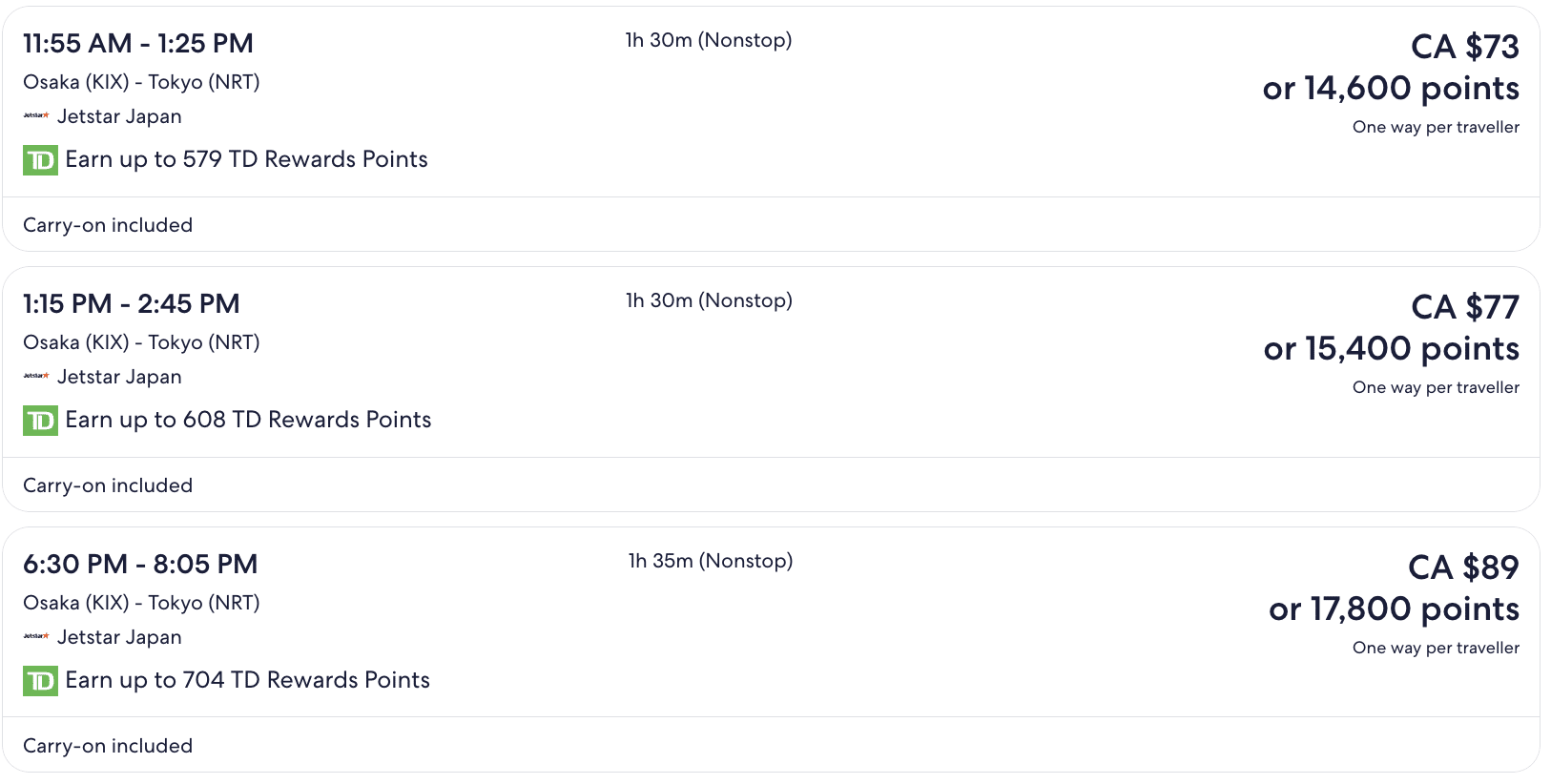Click the TD logo beside 704 Rewards Points

point(40,681)
